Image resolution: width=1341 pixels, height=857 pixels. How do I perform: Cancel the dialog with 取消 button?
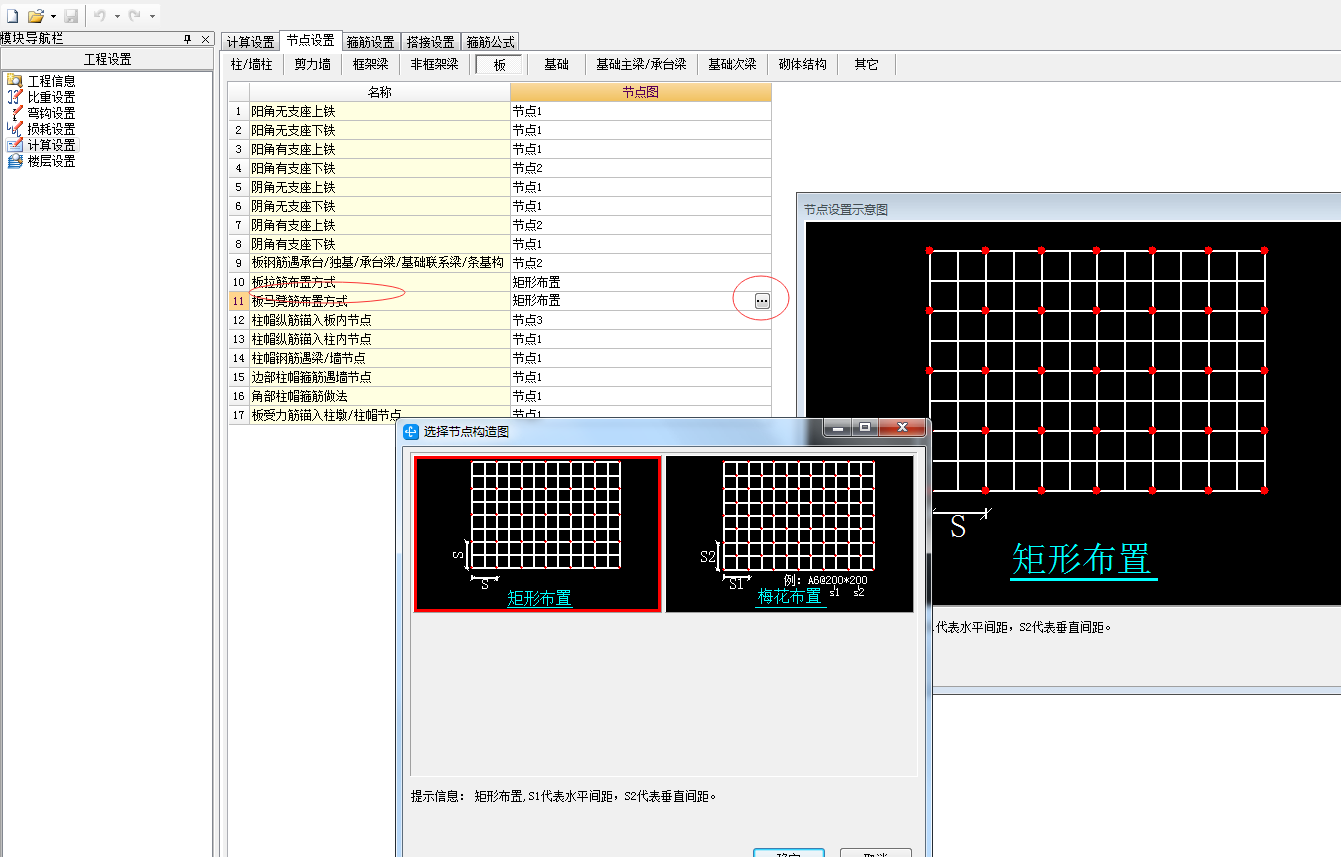point(876,853)
